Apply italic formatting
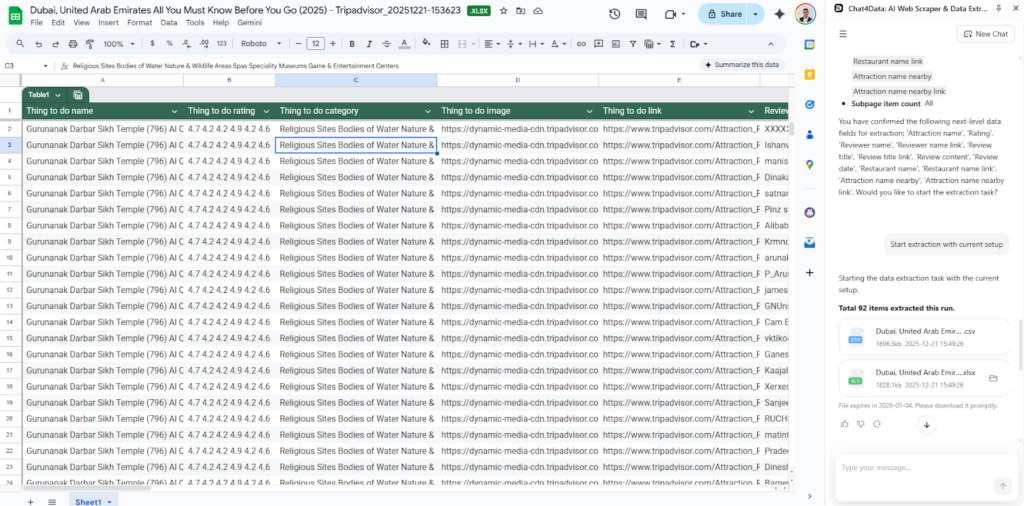Image resolution: width=1024 pixels, height=506 pixels. tap(369, 44)
